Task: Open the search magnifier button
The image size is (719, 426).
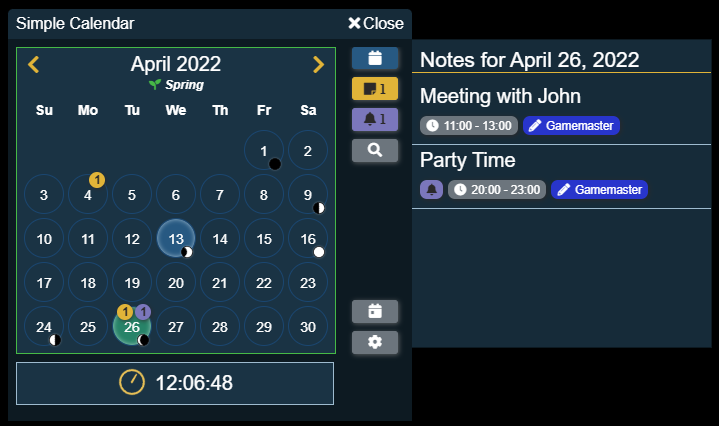Action: [x=375, y=150]
